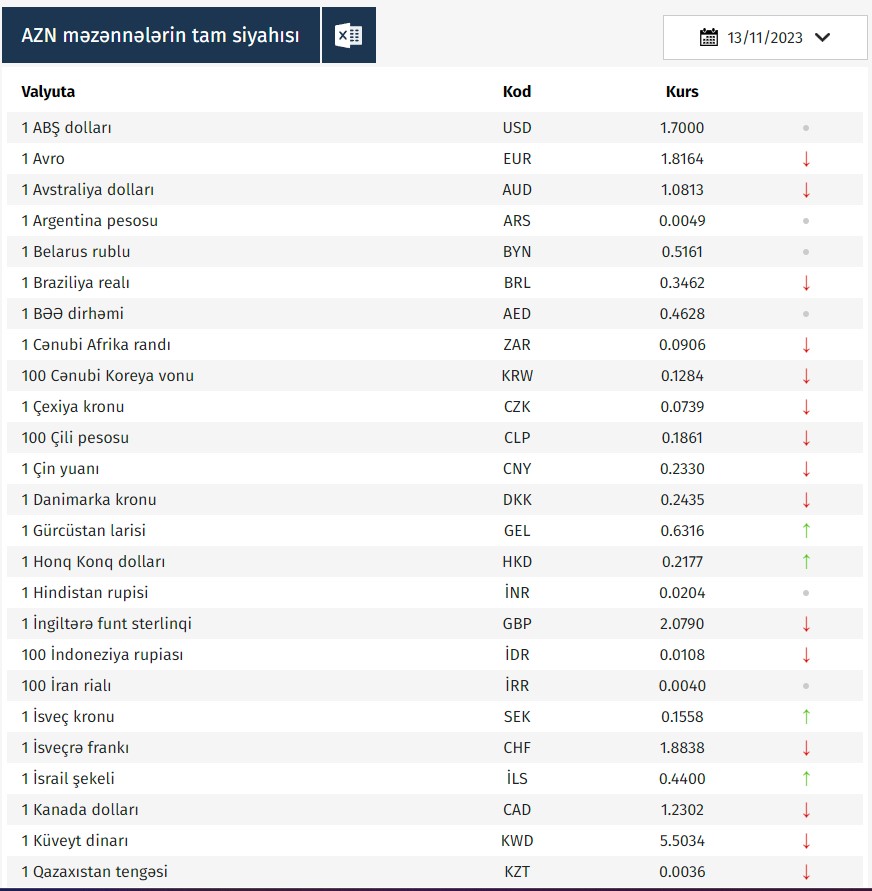Click the red down arrow for EUR
872x891 pixels.
pyautogui.click(x=806, y=159)
